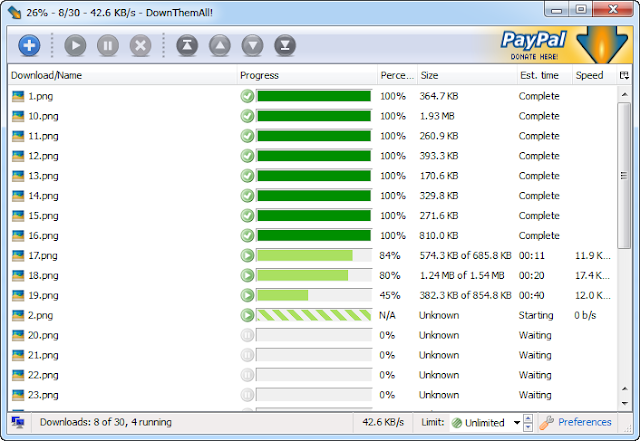Click the 00:40 estimated time cell

pos(531,295)
